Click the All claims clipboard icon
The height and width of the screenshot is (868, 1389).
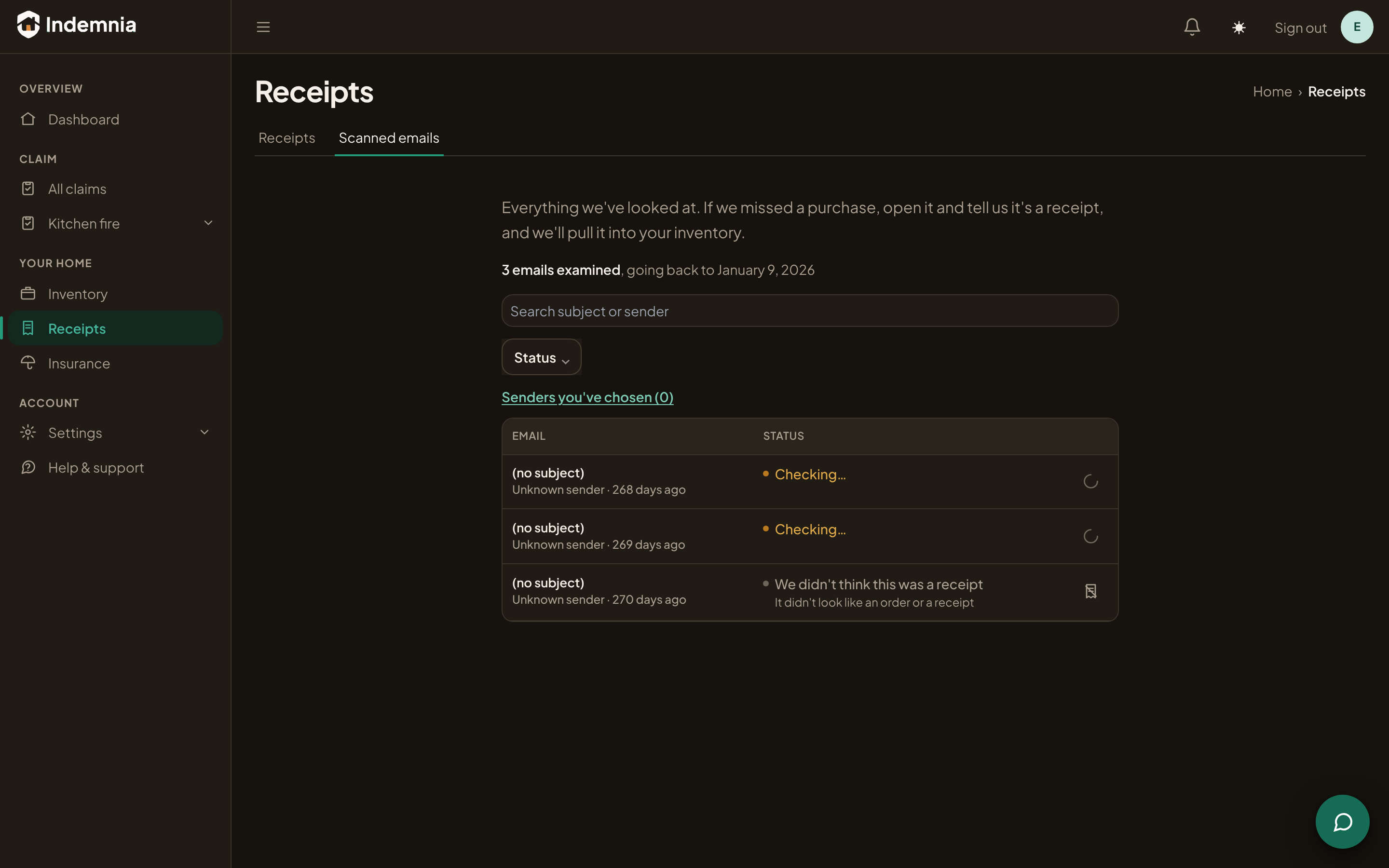point(28,188)
